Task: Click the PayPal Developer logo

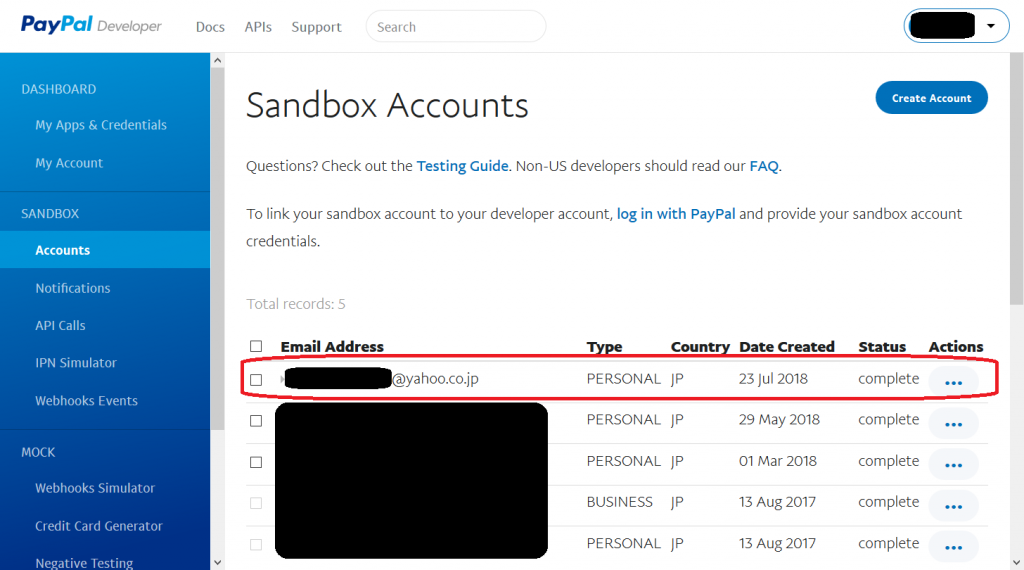Action: point(91,26)
